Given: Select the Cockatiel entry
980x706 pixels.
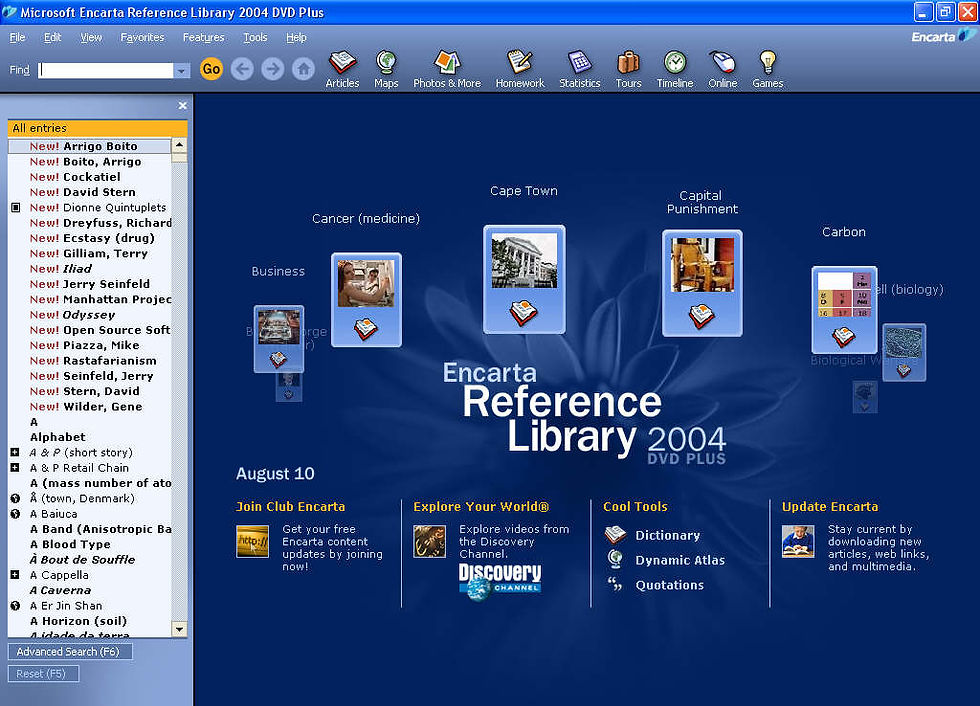Looking at the screenshot, I should [x=89, y=177].
